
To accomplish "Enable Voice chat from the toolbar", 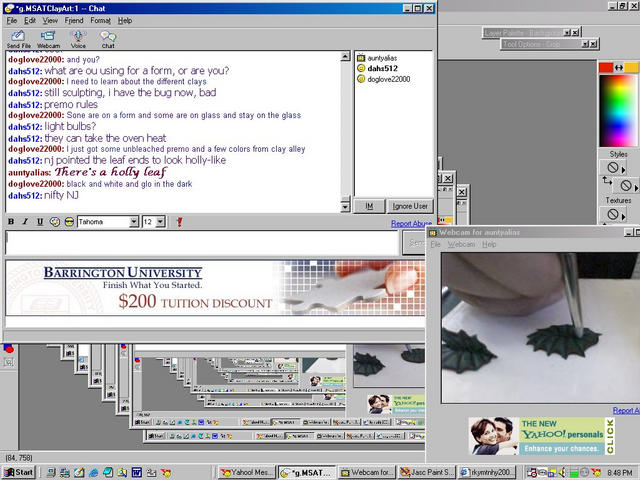I will tap(78, 39).
